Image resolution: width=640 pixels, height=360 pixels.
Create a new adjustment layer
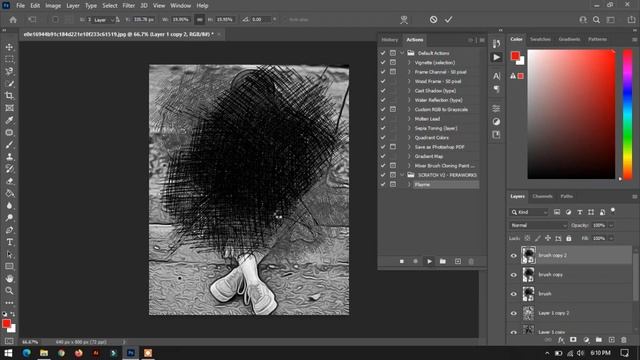click(x=586, y=340)
